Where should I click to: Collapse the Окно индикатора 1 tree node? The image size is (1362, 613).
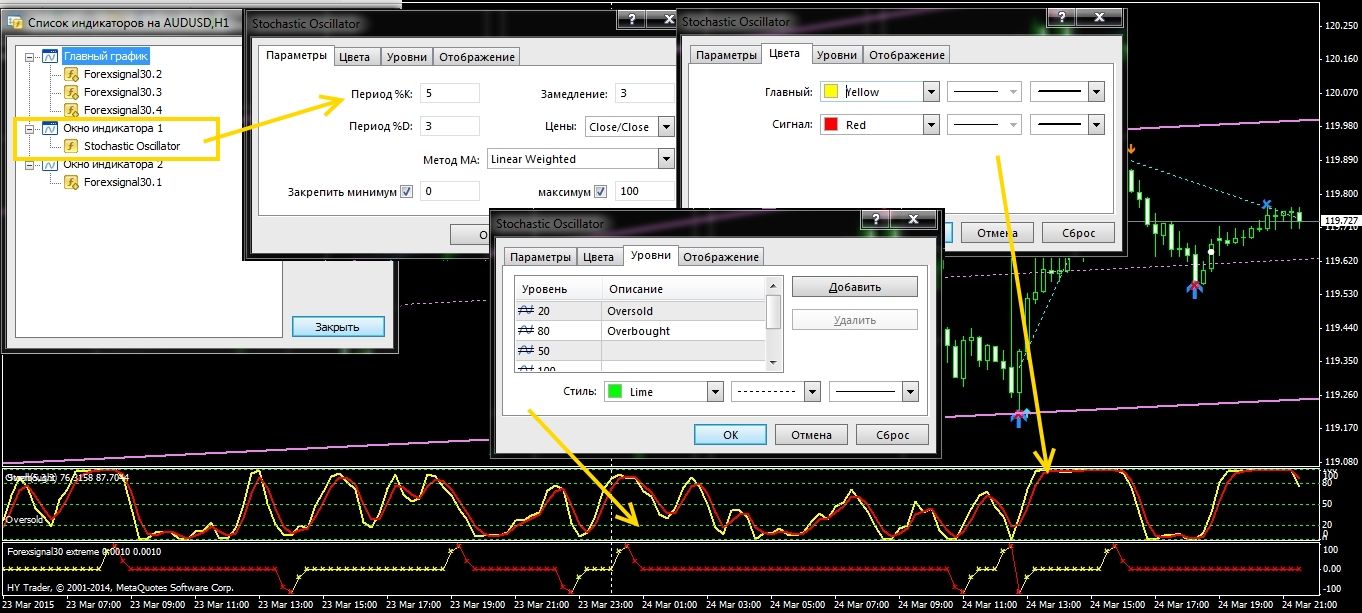[x=31, y=128]
